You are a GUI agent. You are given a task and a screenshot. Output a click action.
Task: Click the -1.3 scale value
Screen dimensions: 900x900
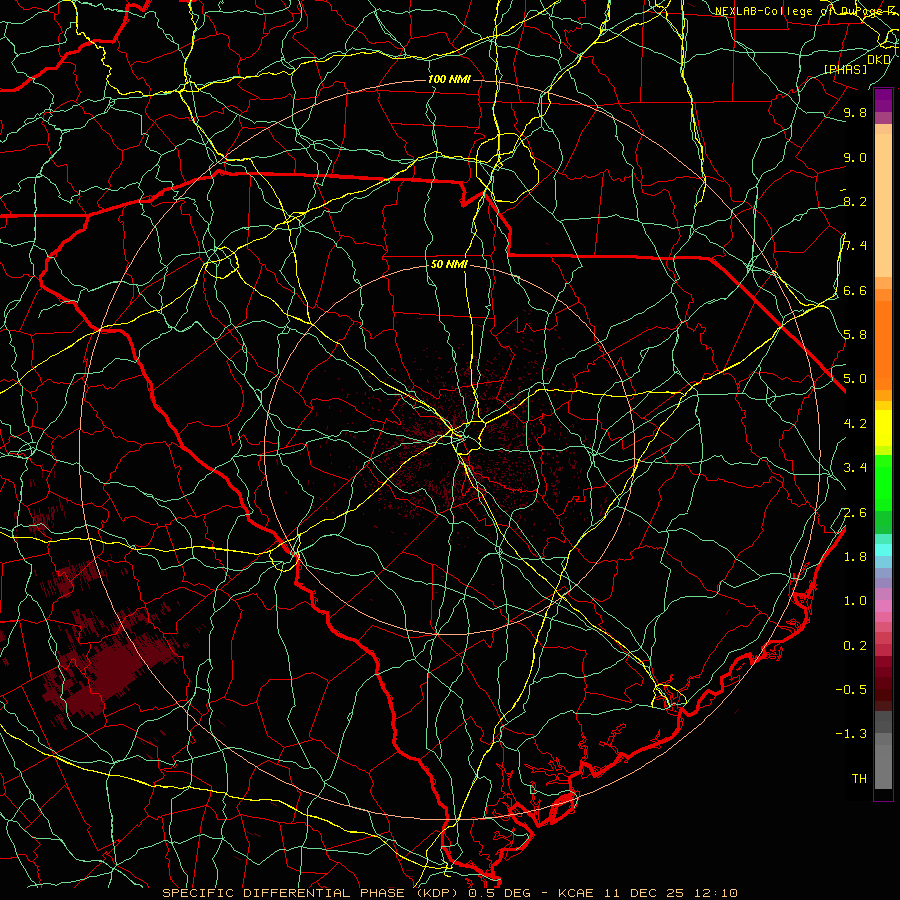[x=851, y=734]
